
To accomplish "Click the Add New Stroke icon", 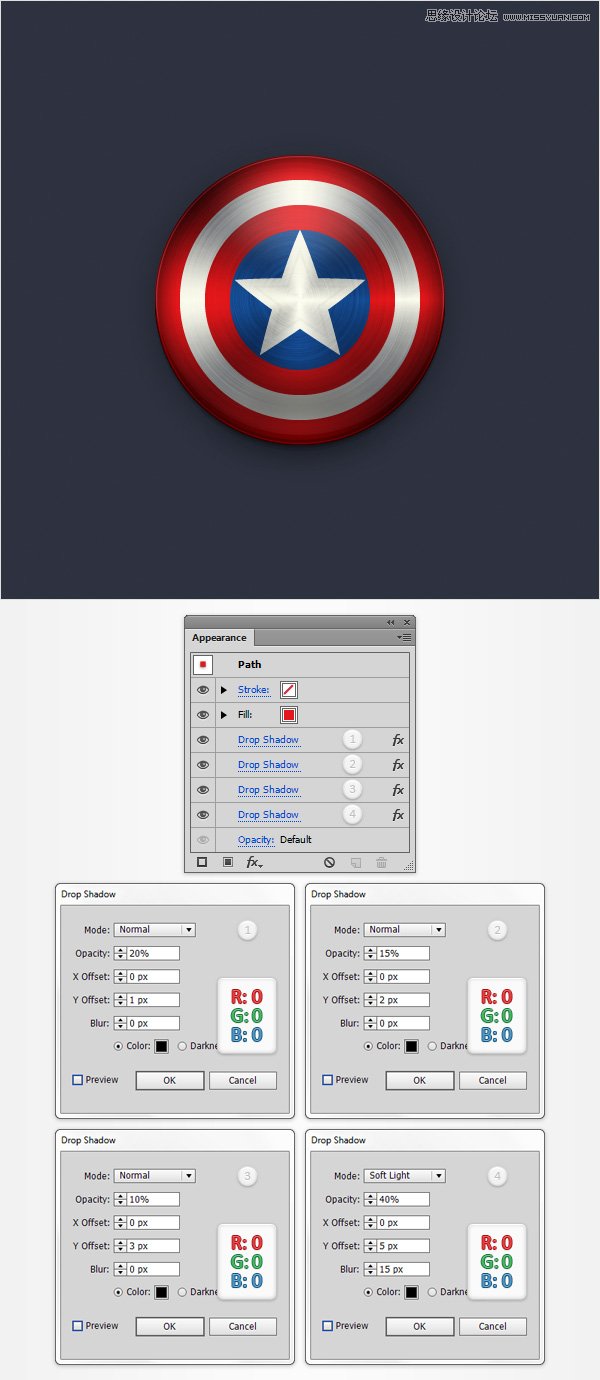I will [x=202, y=862].
